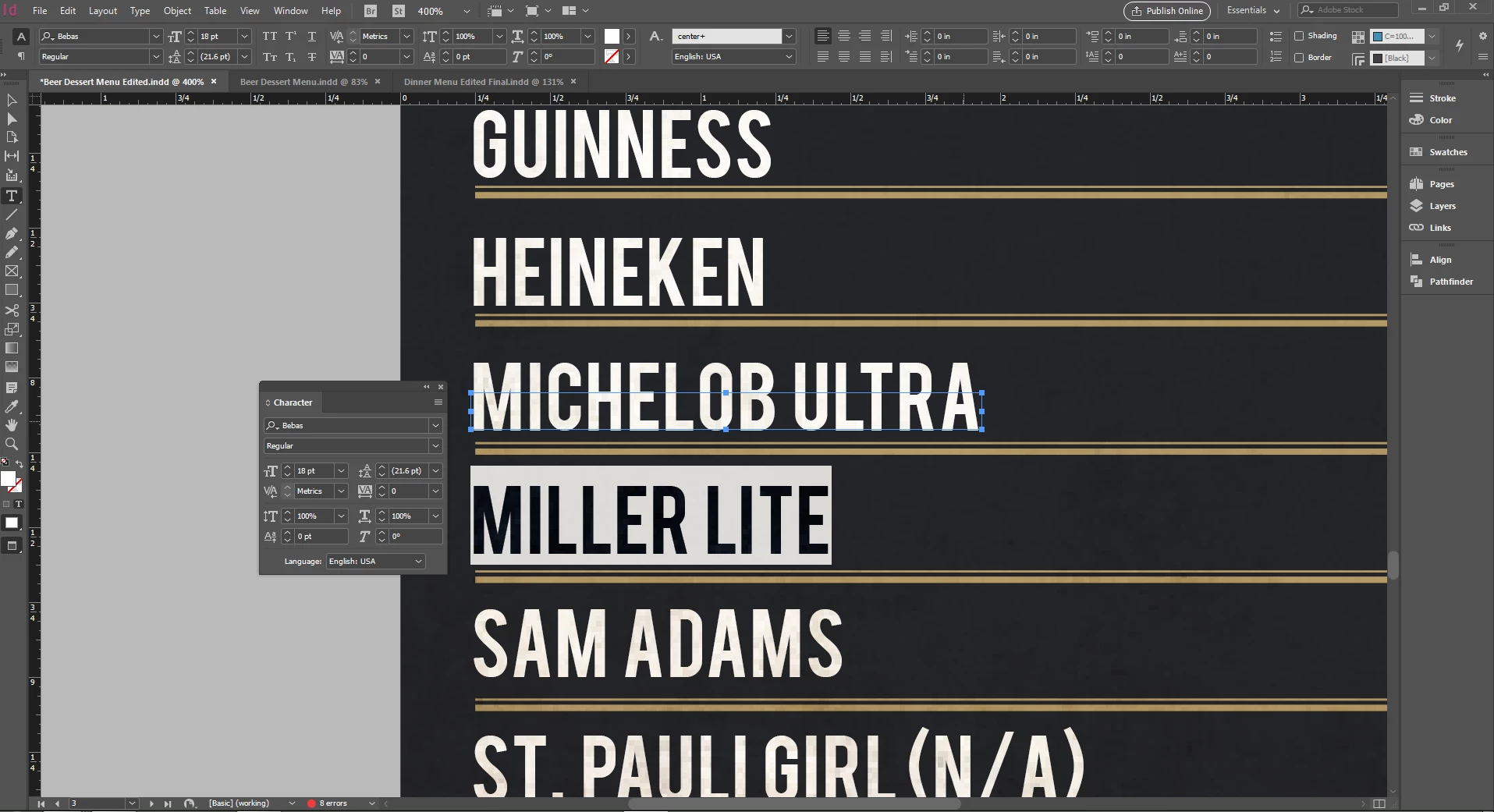
Task: Click the Quick Apply lightning icon
Action: 1460,46
